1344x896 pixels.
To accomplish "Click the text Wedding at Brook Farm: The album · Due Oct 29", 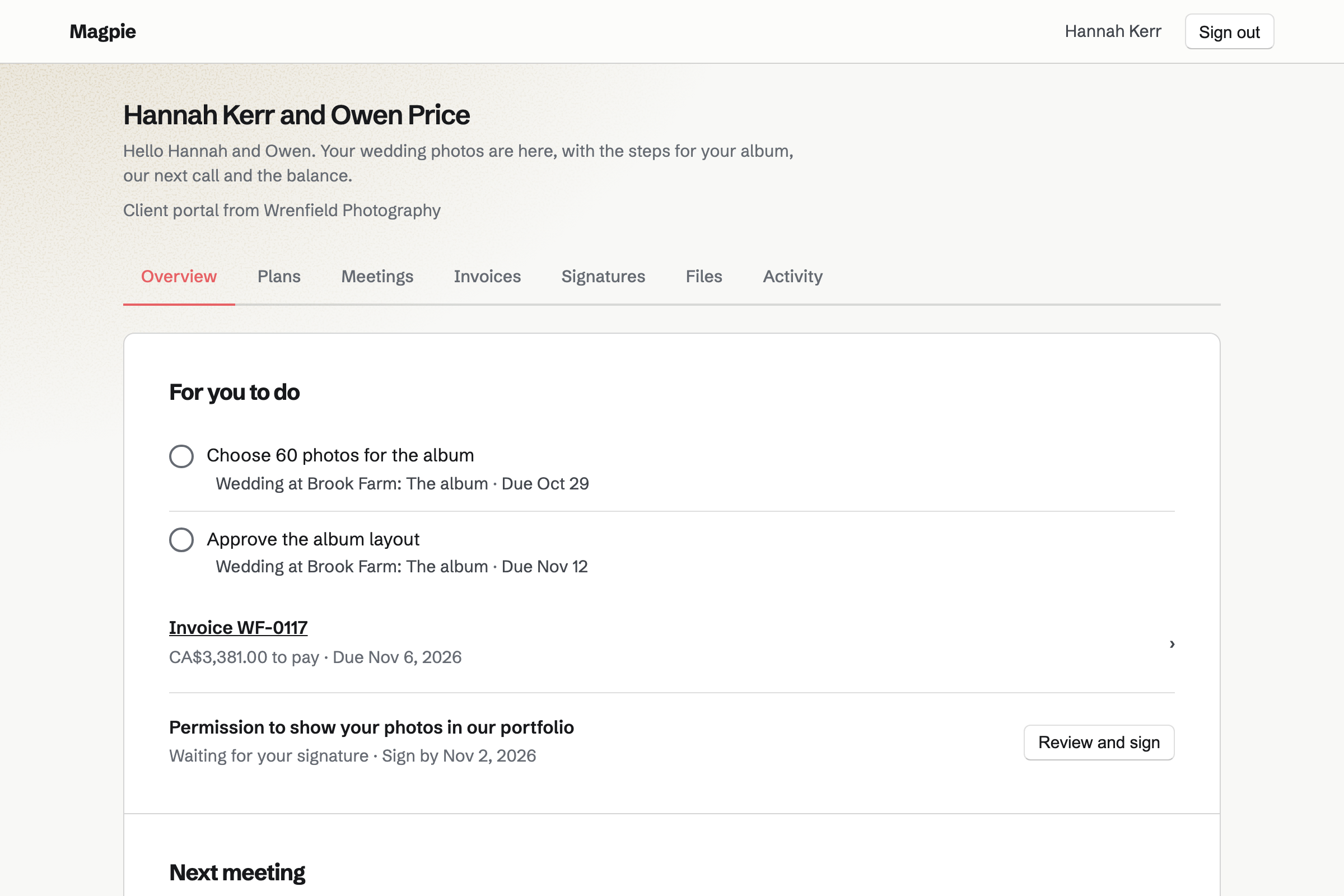I will (402, 484).
